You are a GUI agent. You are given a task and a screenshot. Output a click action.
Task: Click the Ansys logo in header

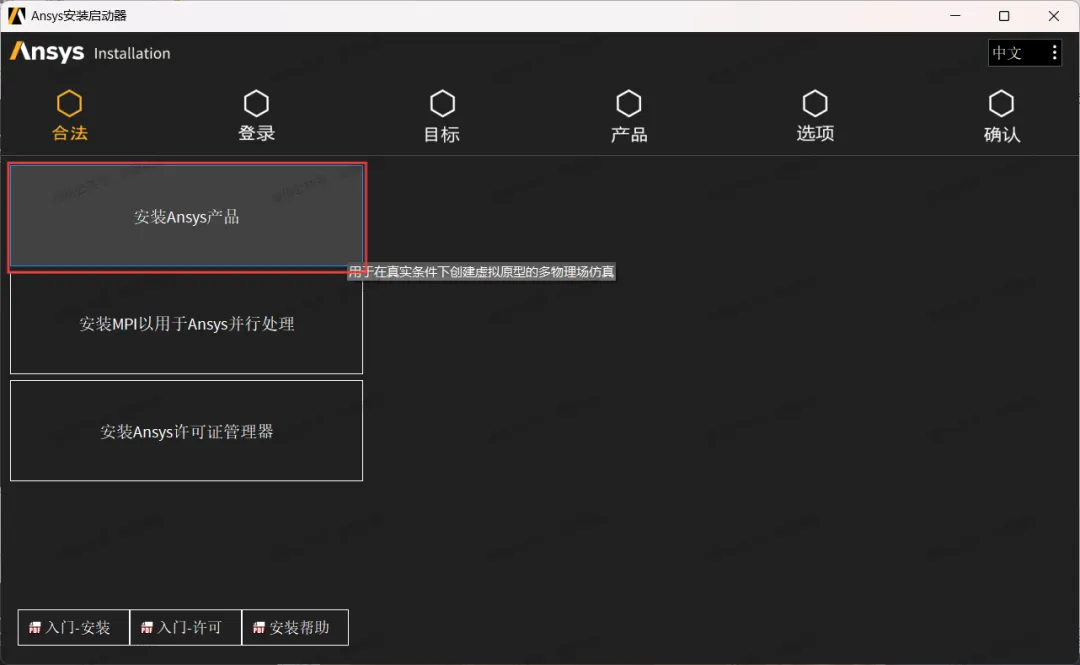pos(47,52)
